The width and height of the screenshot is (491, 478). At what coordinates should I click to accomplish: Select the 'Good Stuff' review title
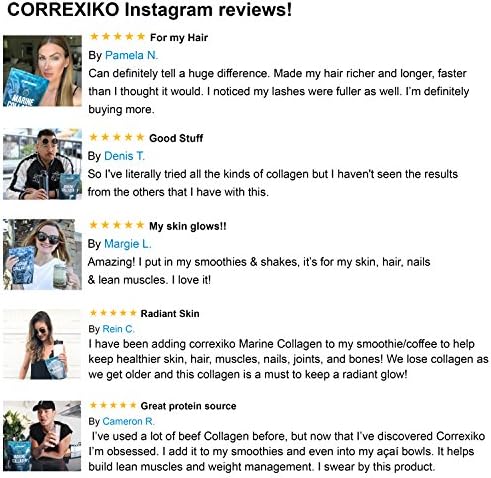[x=176, y=138]
